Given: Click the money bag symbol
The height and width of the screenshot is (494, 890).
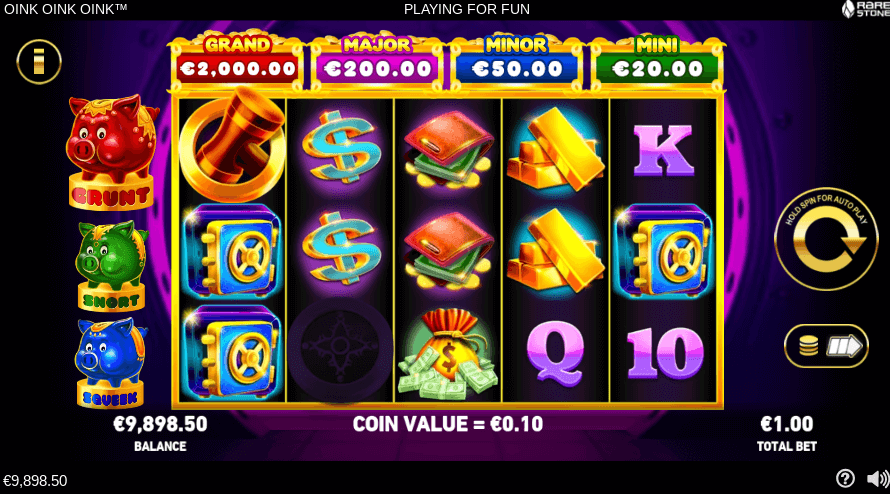Looking at the screenshot, I should click(x=448, y=353).
